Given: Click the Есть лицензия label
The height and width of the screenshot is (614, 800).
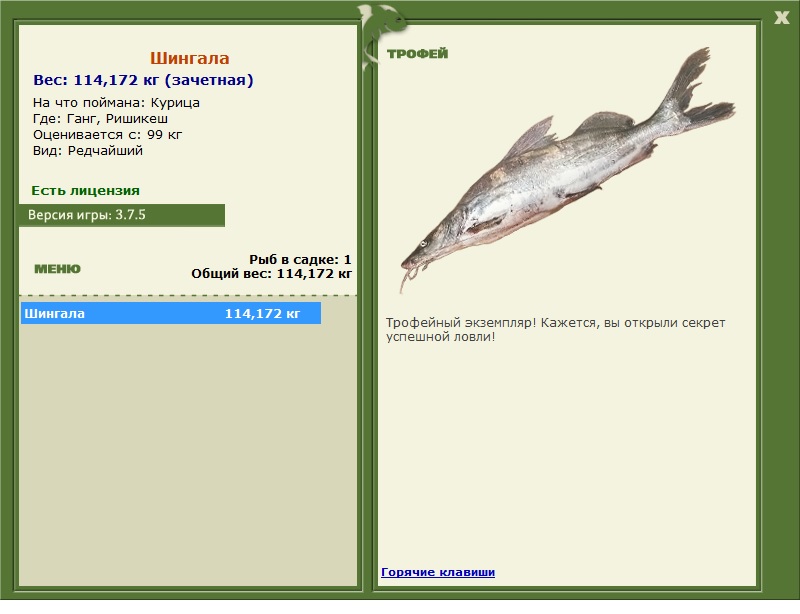Looking at the screenshot, I should 86,191.
